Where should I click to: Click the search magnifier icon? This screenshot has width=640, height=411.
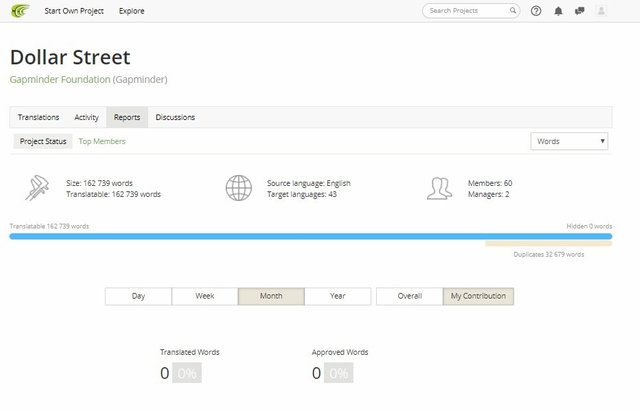(513, 11)
